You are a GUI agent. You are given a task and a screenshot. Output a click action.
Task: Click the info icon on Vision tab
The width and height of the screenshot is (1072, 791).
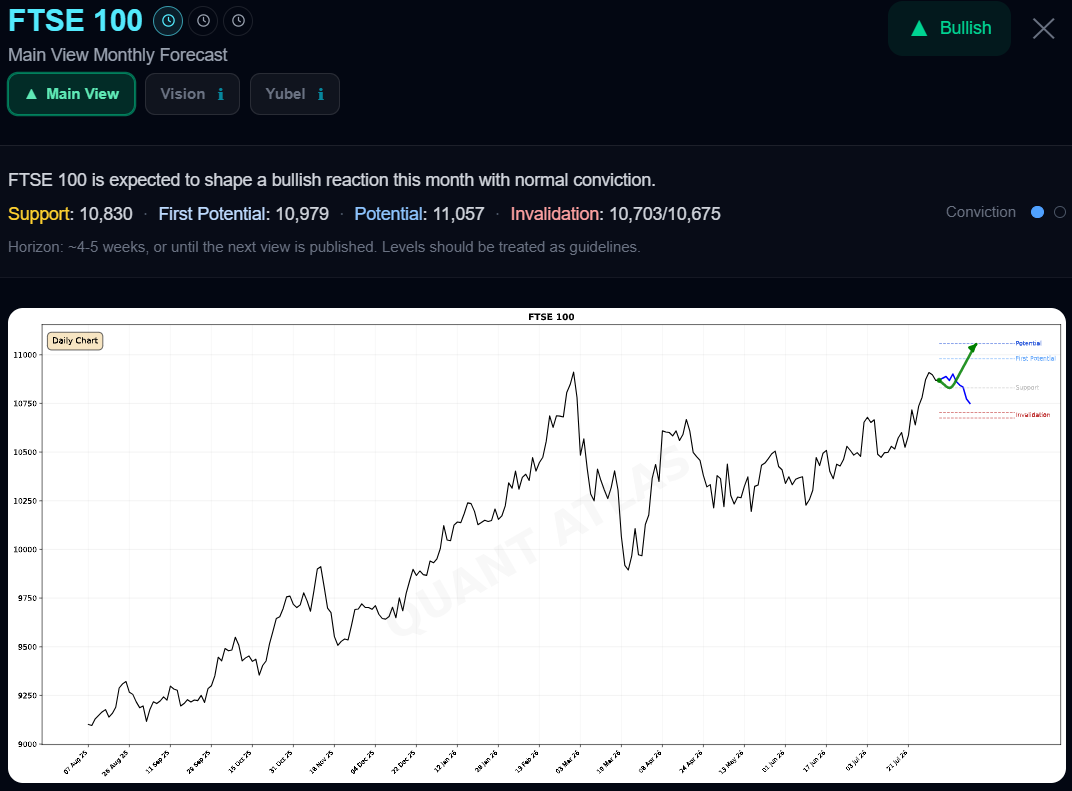[x=221, y=94]
